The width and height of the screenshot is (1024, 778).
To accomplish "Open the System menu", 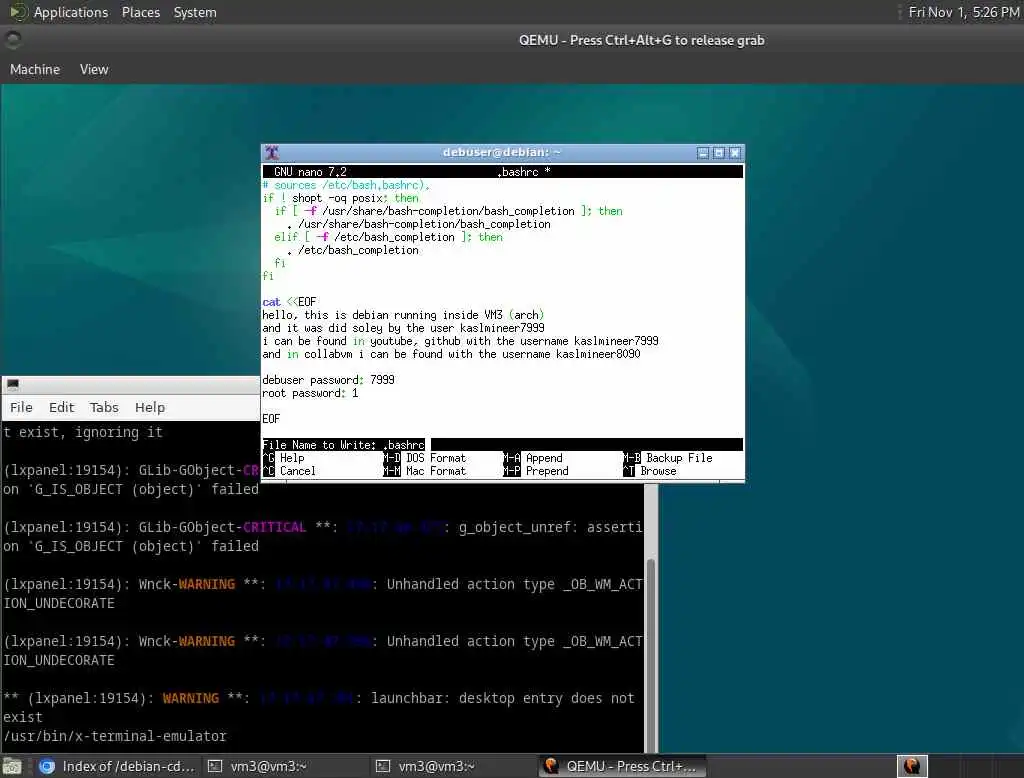I will (195, 12).
